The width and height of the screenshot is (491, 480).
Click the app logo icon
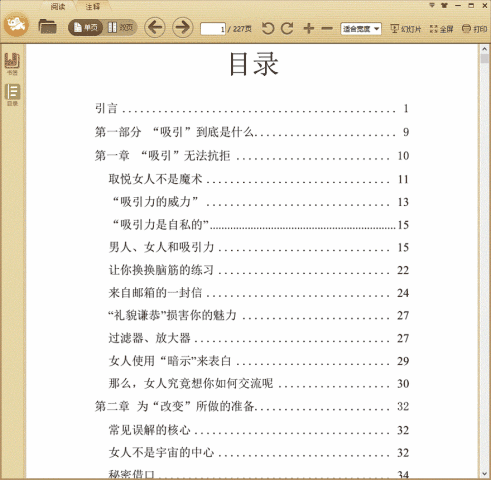pos(16,25)
